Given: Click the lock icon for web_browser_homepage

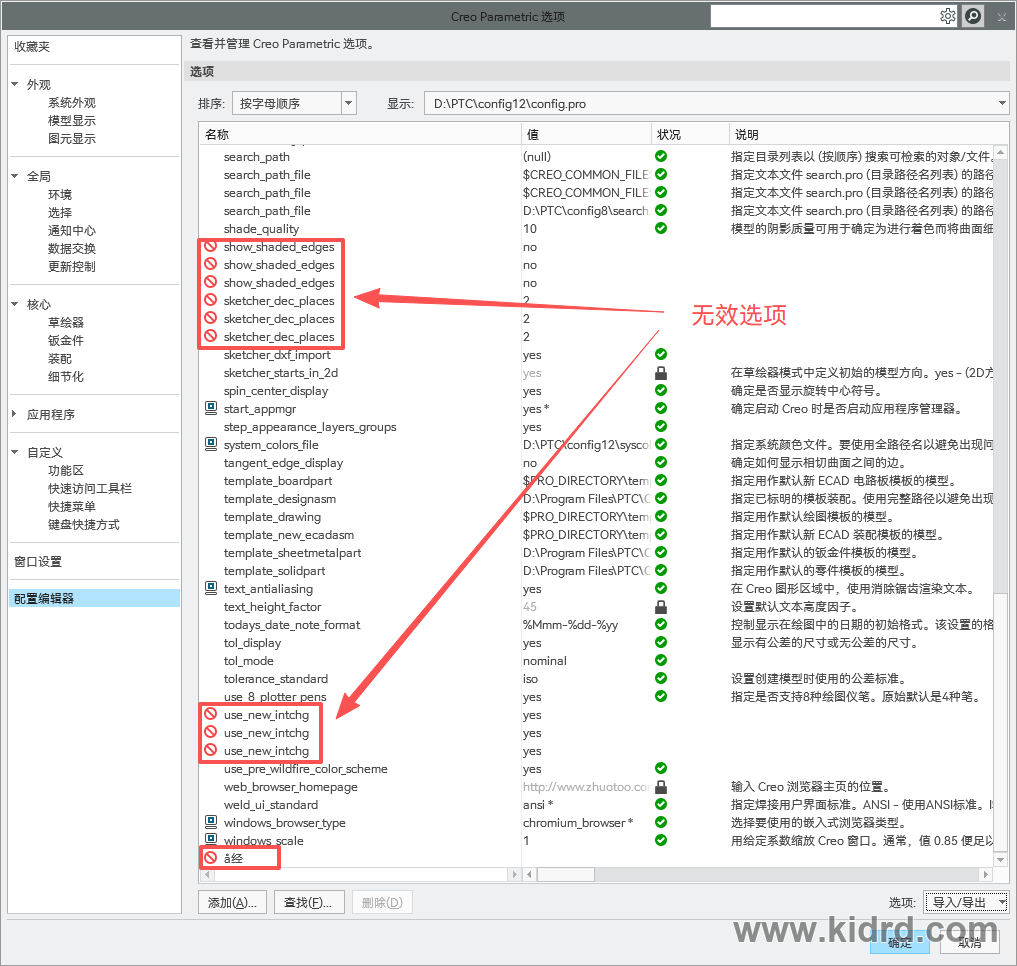Looking at the screenshot, I should pyautogui.click(x=661, y=787).
